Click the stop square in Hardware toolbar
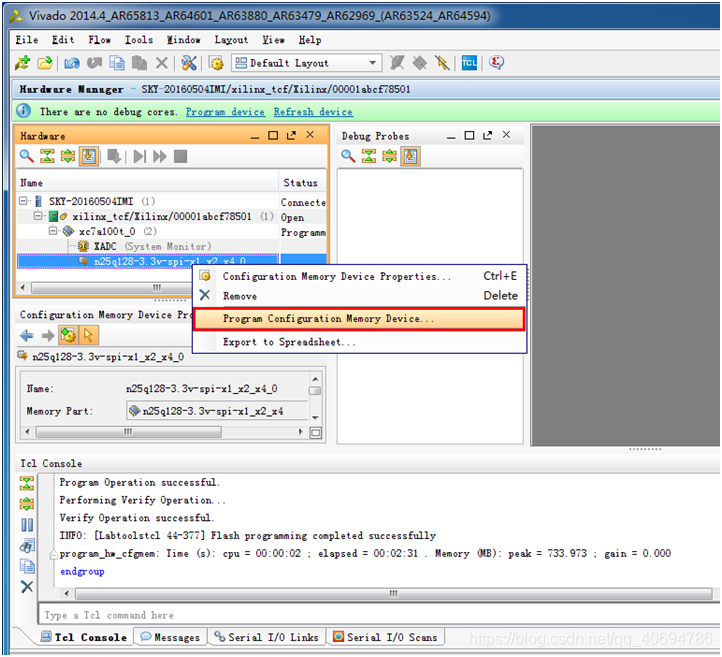 (180, 157)
